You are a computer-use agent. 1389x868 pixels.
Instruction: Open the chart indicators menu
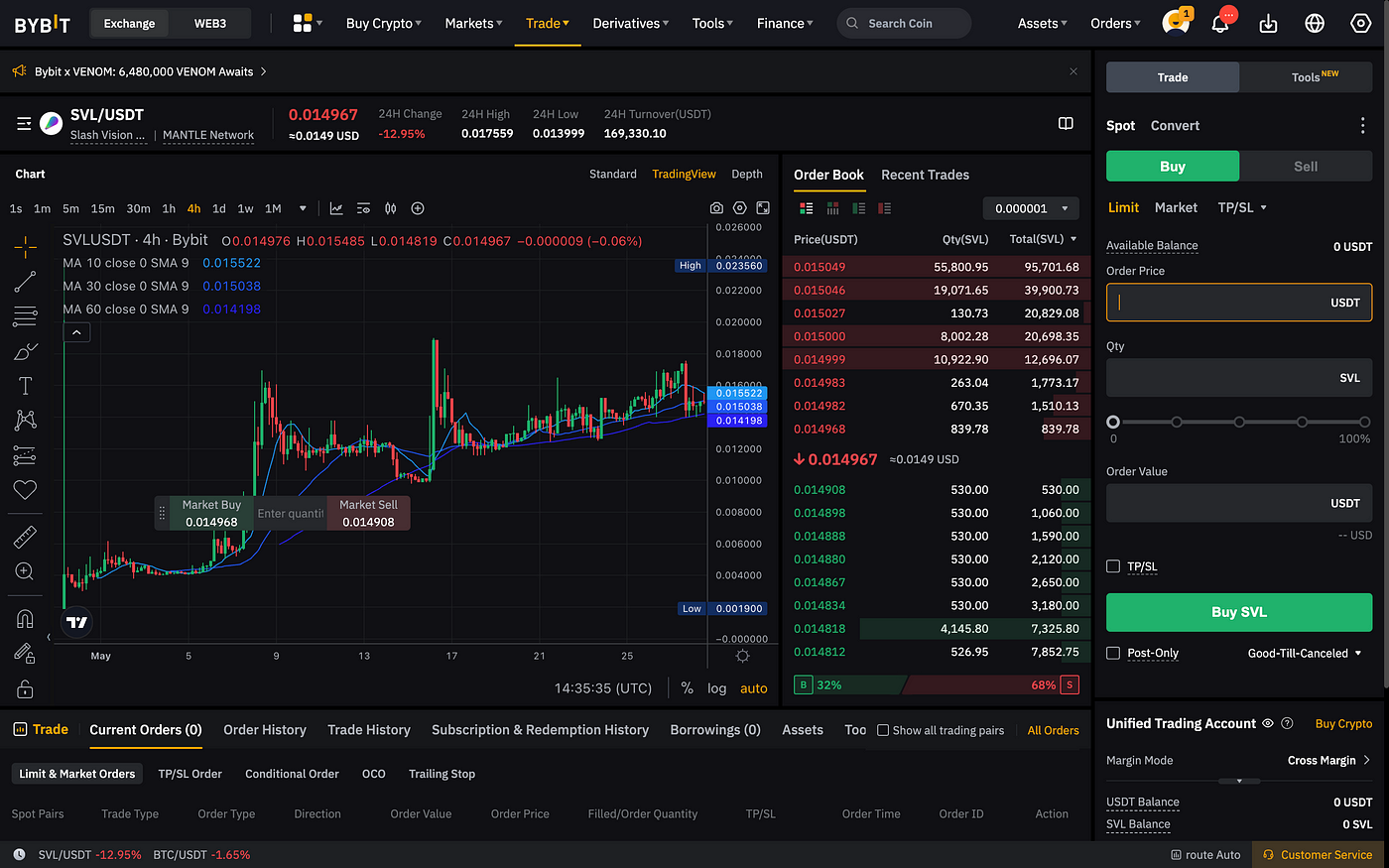click(336, 208)
